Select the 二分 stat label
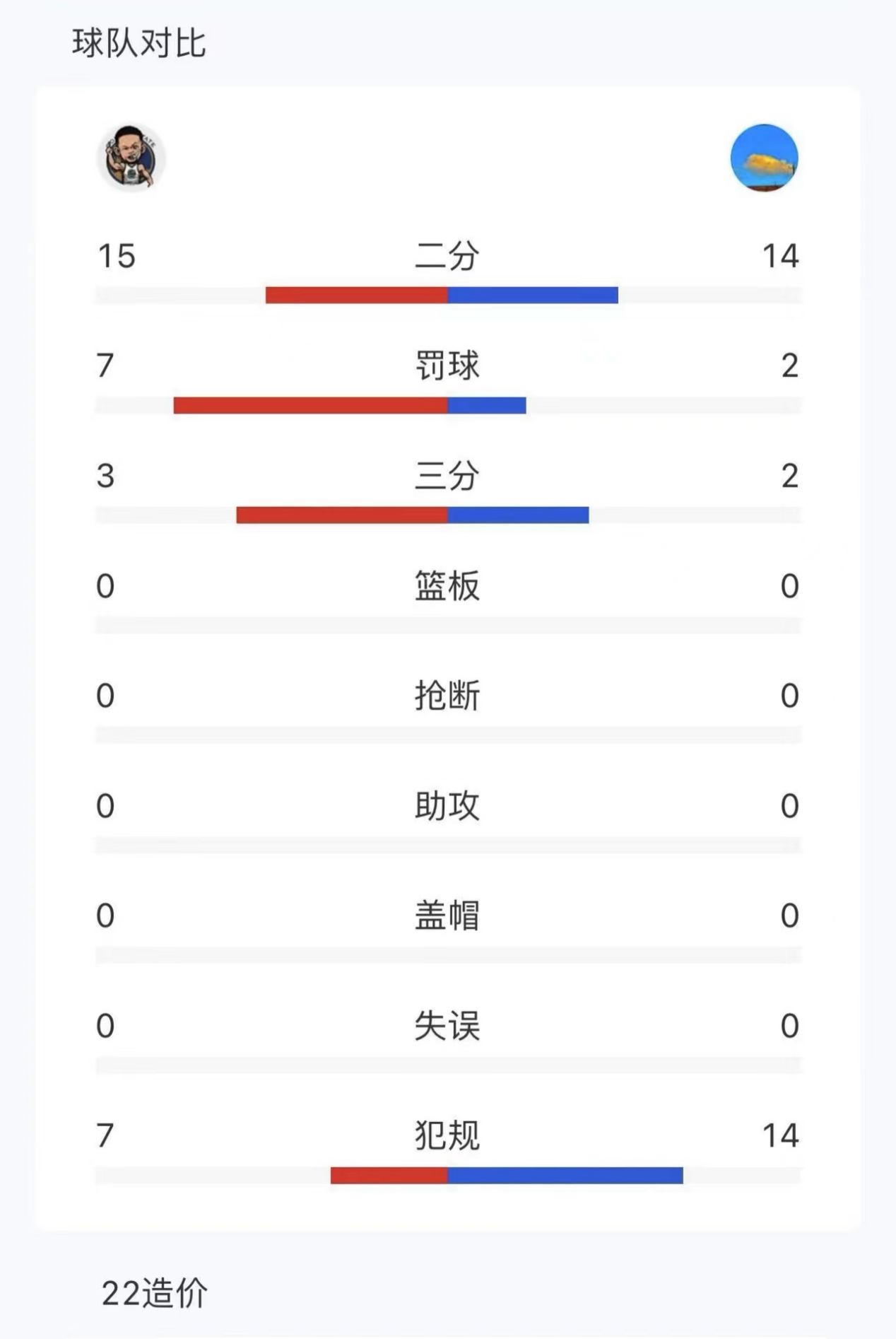The image size is (896, 1339). tap(447, 256)
